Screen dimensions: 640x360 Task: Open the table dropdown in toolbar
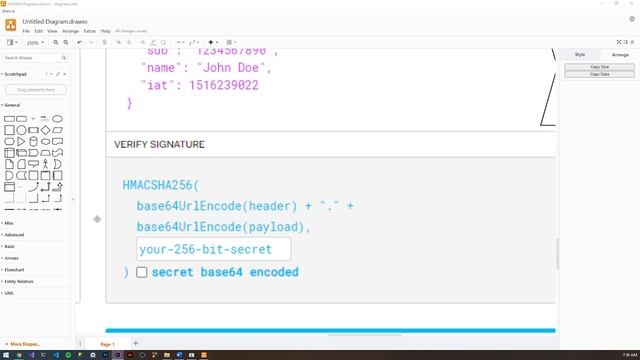click(231, 42)
